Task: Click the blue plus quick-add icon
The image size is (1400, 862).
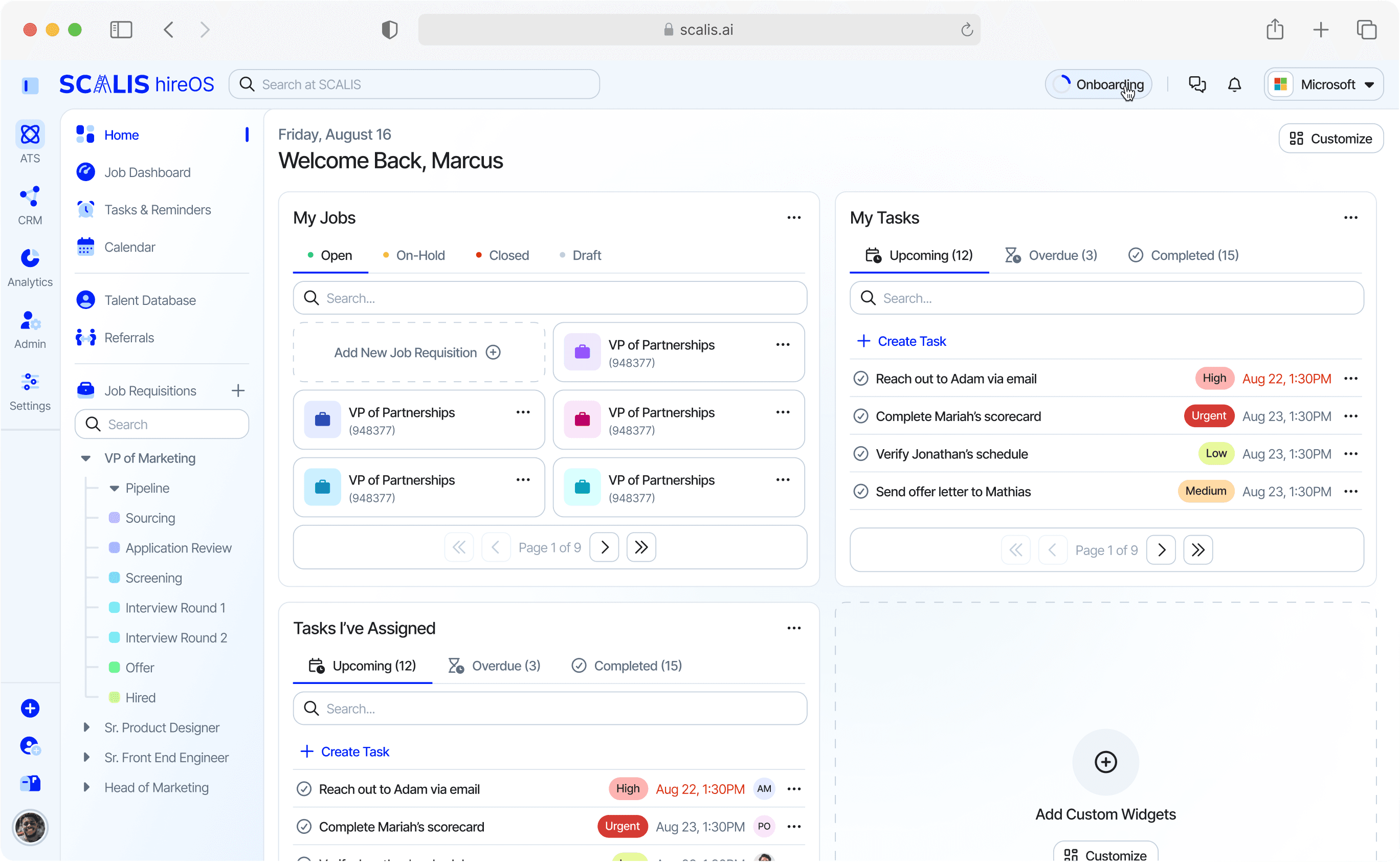Action: point(30,708)
